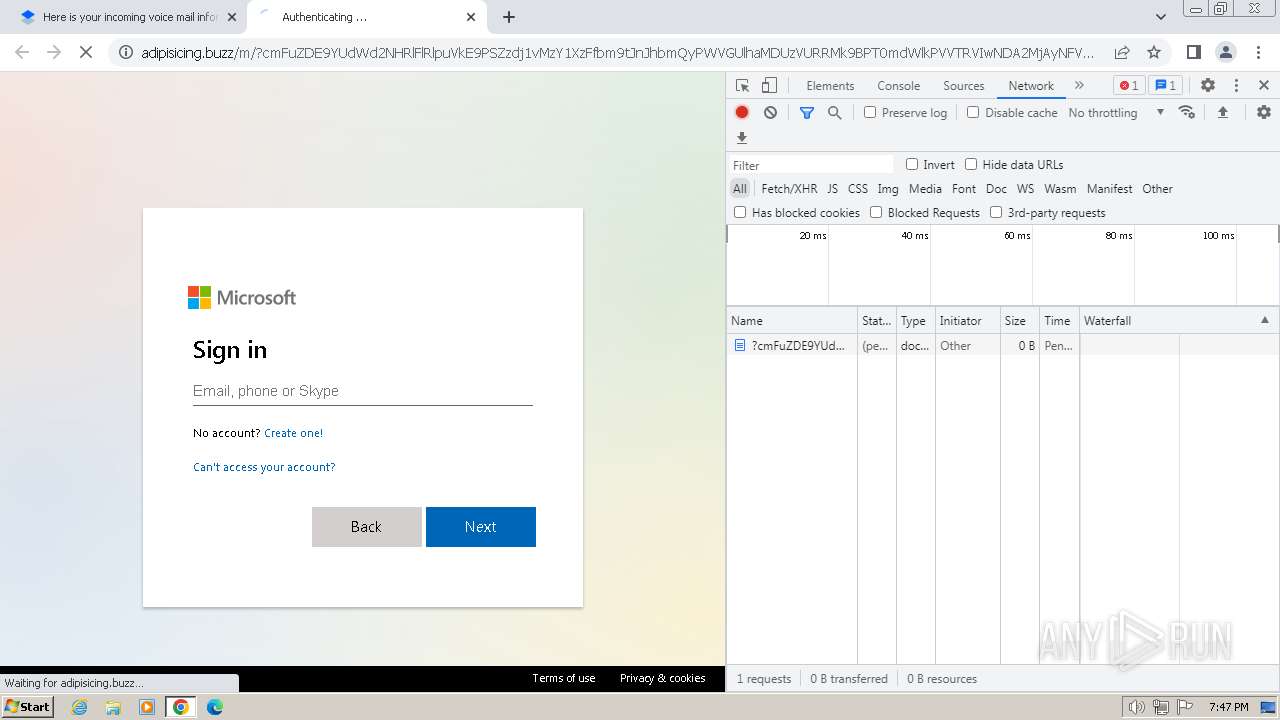Click the Next button

pyautogui.click(x=481, y=527)
